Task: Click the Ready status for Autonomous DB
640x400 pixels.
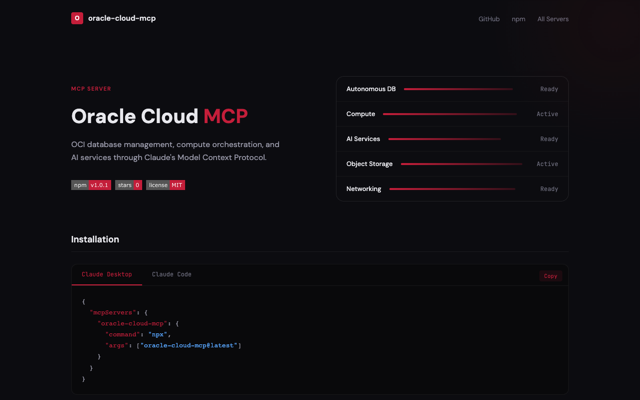Action: pos(549,89)
